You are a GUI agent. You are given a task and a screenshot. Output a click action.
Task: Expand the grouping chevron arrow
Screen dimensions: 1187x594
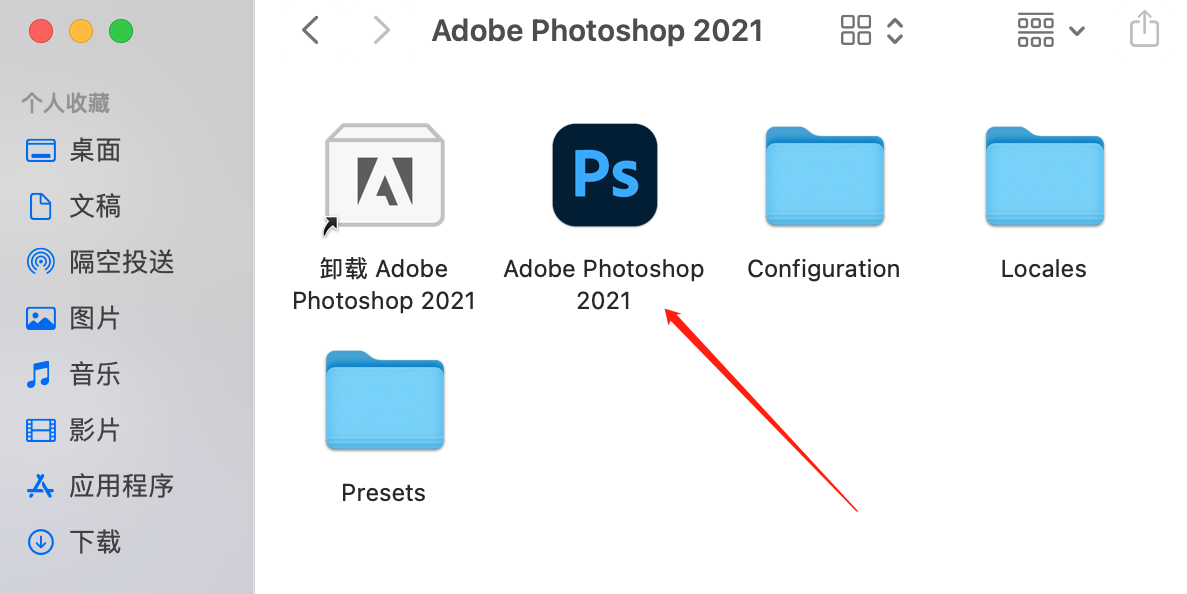pos(1076,31)
